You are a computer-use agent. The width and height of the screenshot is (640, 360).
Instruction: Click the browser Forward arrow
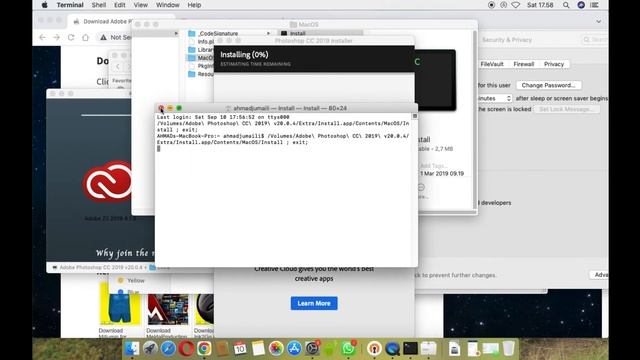tap(56, 37)
